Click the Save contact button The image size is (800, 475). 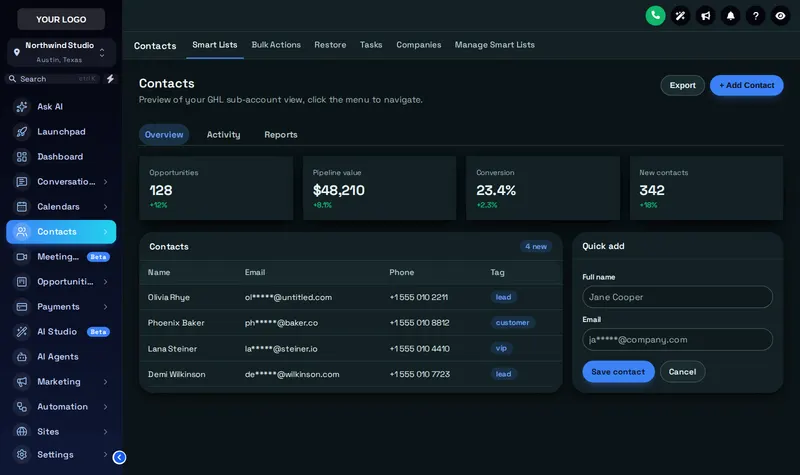(x=618, y=372)
